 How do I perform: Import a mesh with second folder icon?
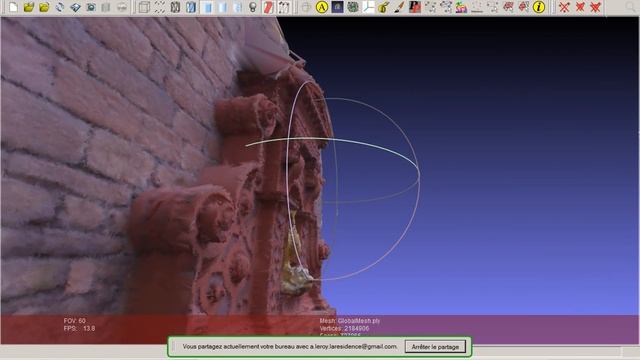pyautogui.click(x=44, y=7)
